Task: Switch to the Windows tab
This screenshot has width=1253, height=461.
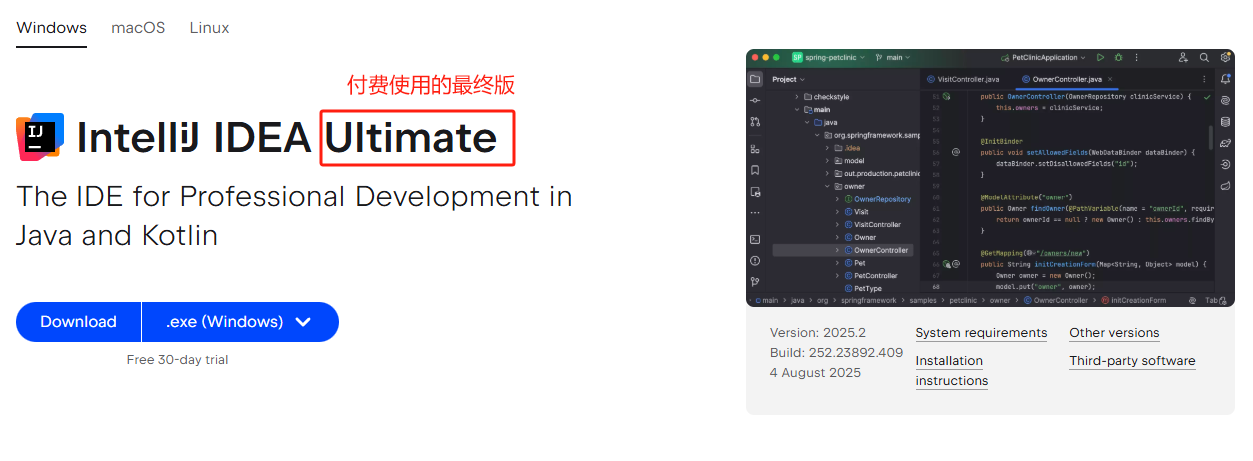Action: 52,28
